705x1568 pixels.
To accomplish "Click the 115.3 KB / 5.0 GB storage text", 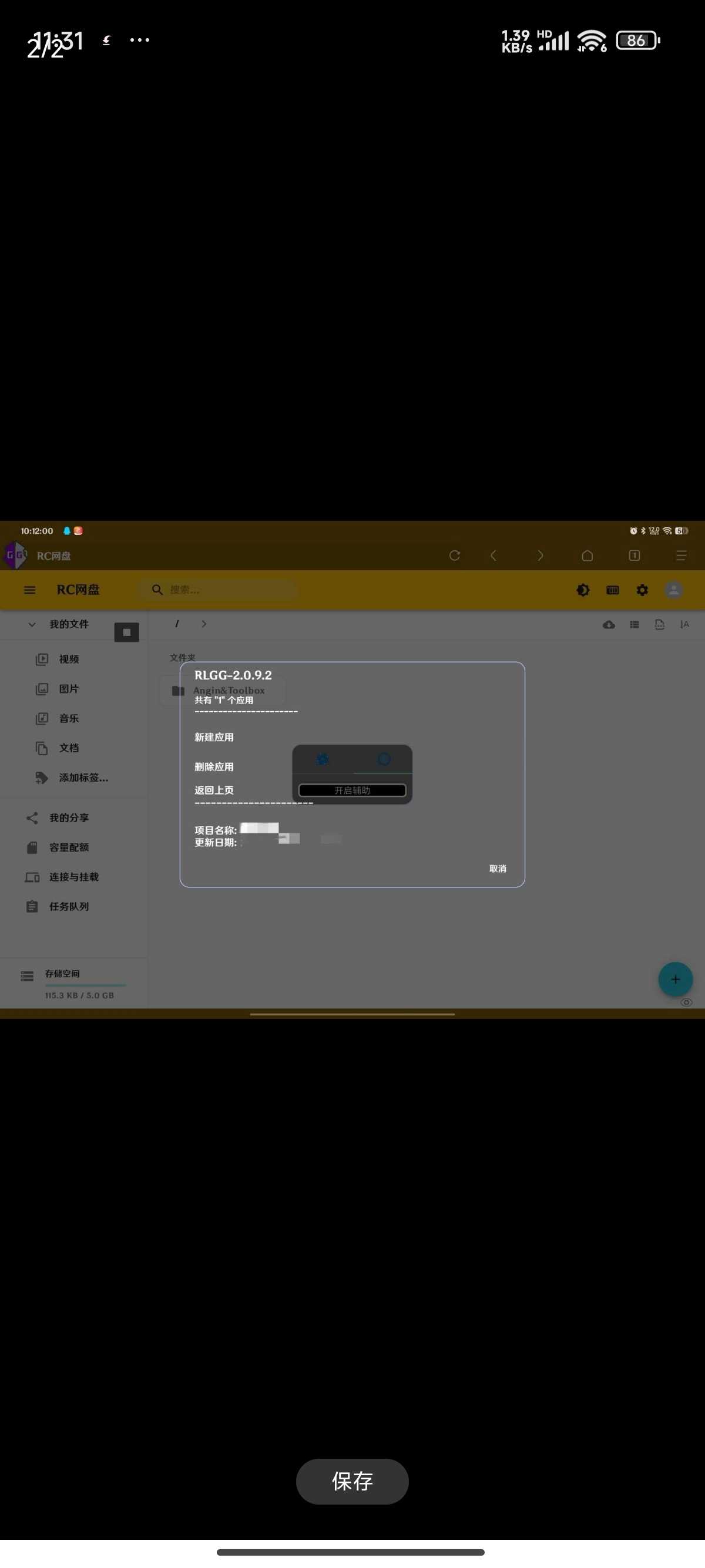I will [79, 996].
